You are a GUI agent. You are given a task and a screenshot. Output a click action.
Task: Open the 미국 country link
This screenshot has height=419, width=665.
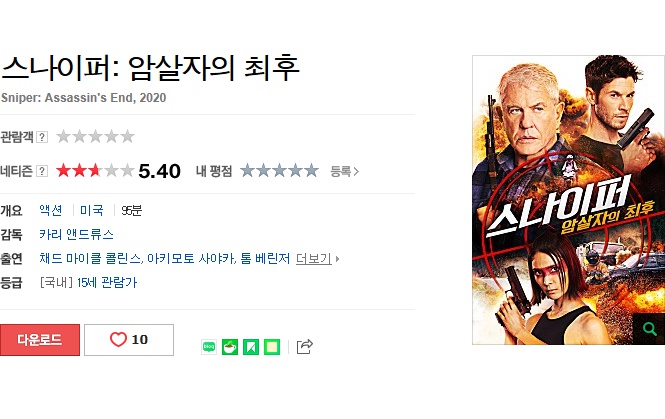(x=92, y=210)
